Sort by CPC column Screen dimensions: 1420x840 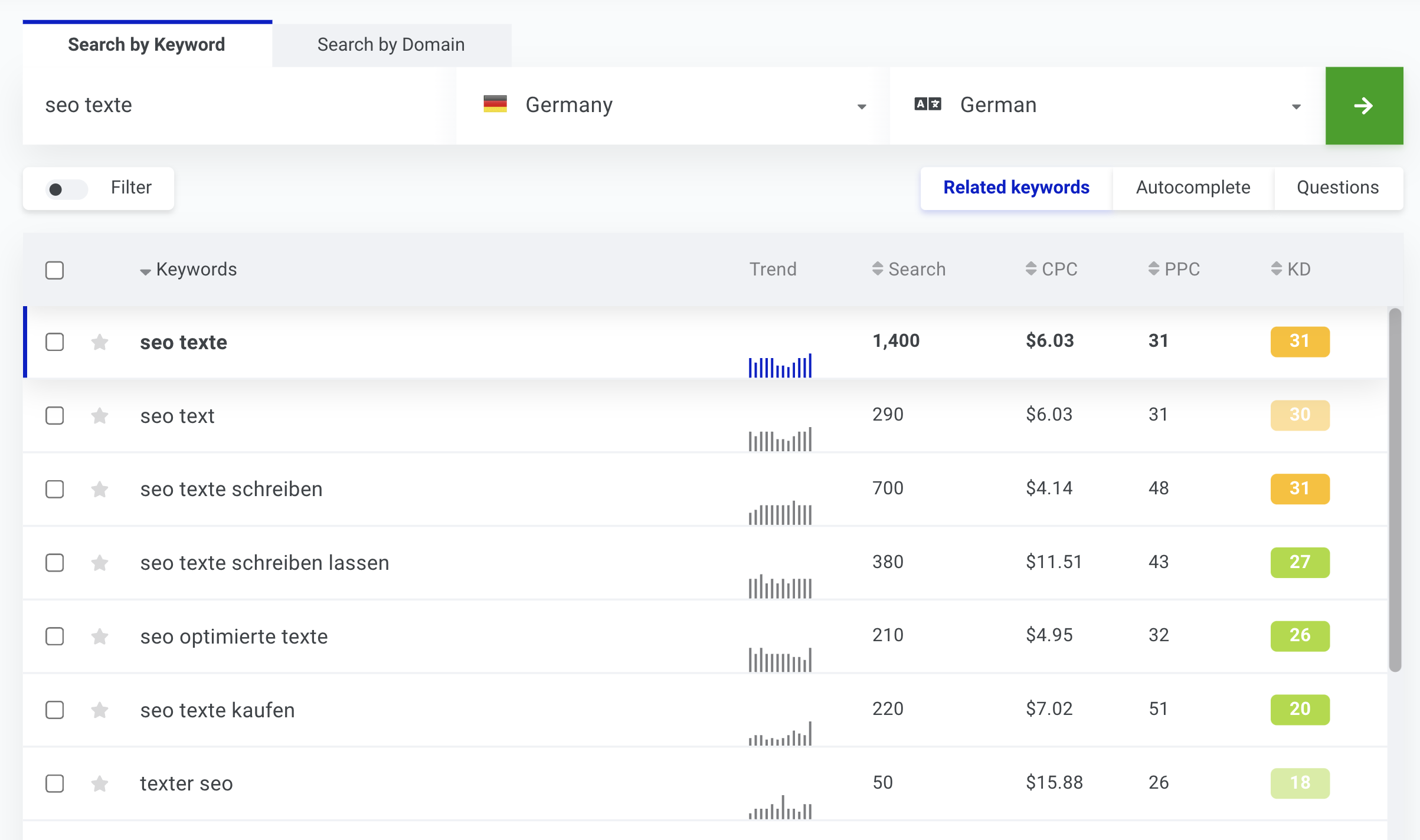tap(1052, 269)
